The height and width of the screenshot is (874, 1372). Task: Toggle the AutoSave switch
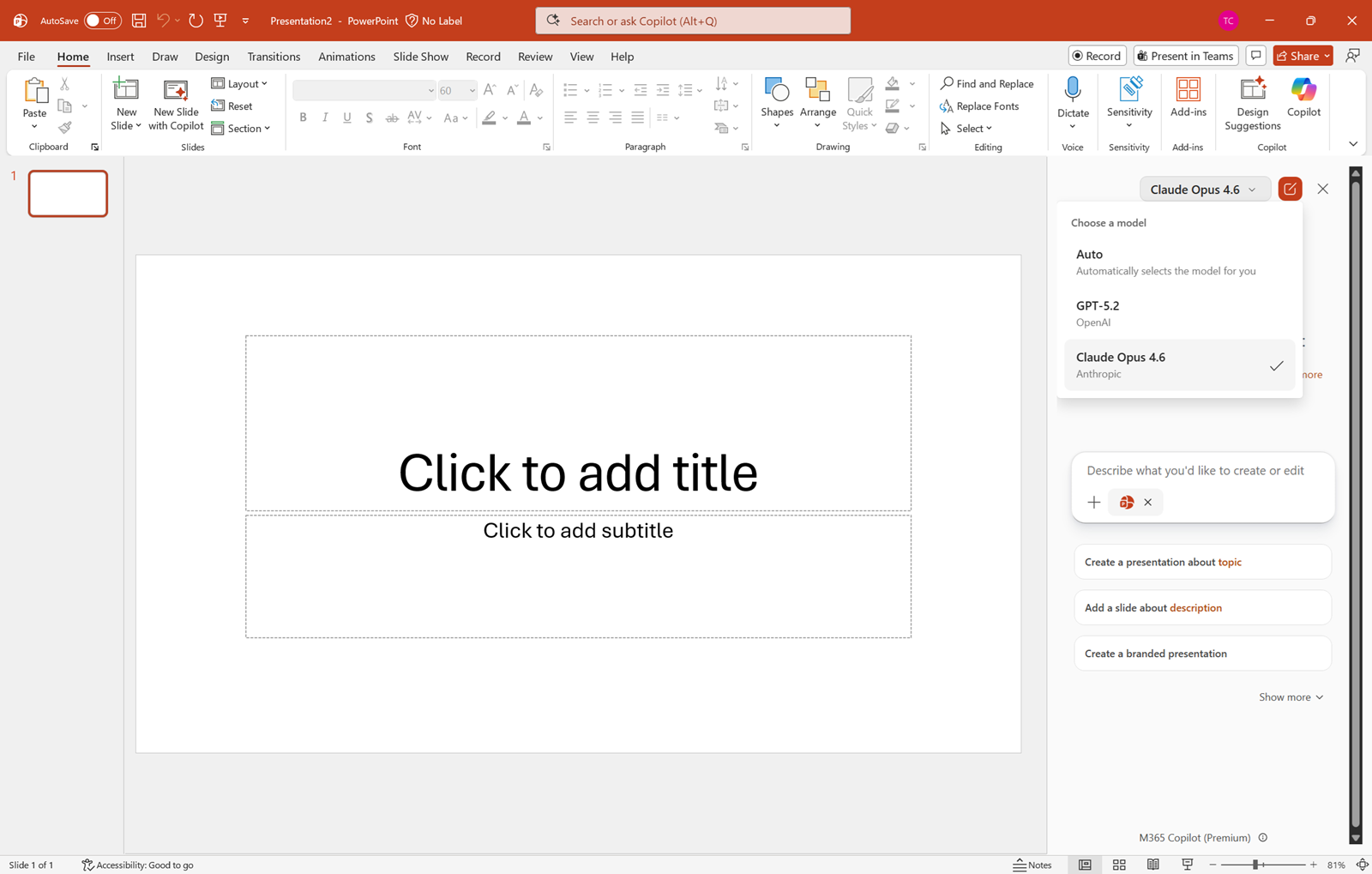(102, 21)
